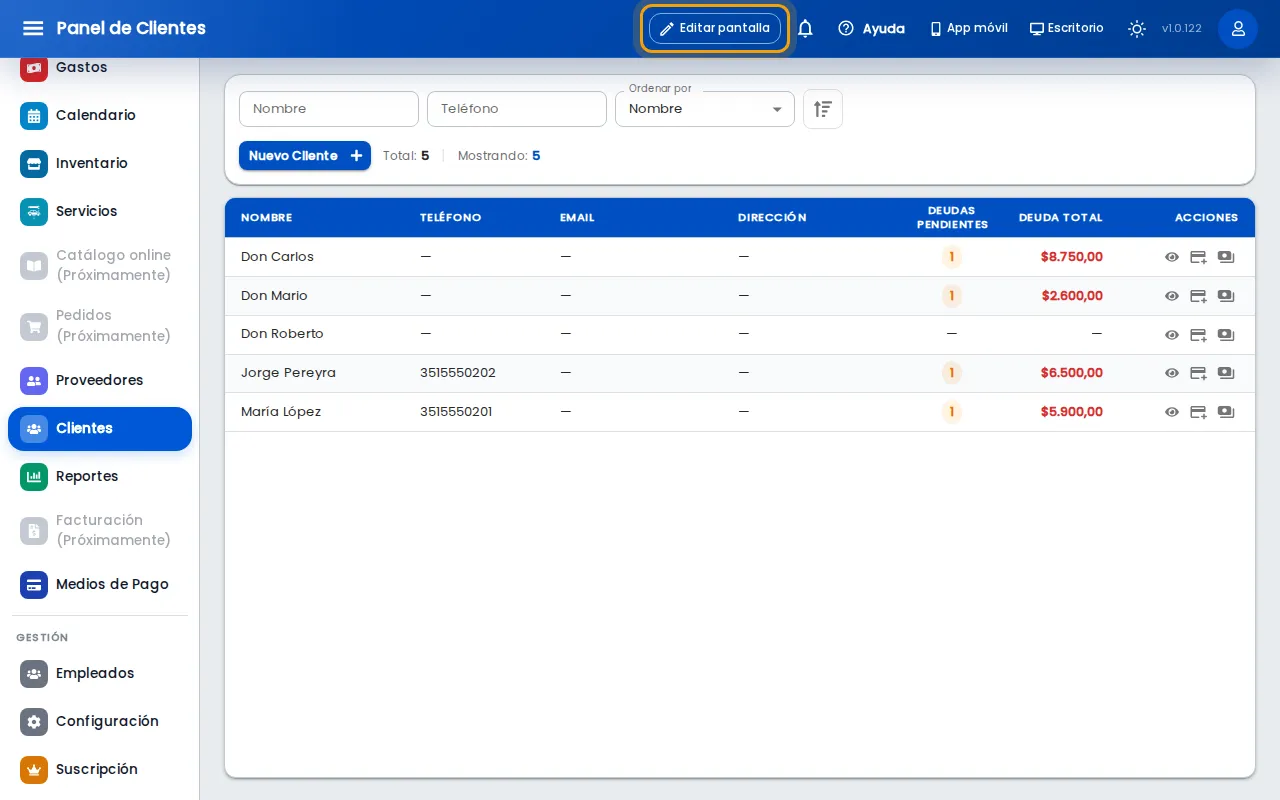The height and width of the screenshot is (800, 1280).
Task: Open App móvil link
Action: [968, 28]
